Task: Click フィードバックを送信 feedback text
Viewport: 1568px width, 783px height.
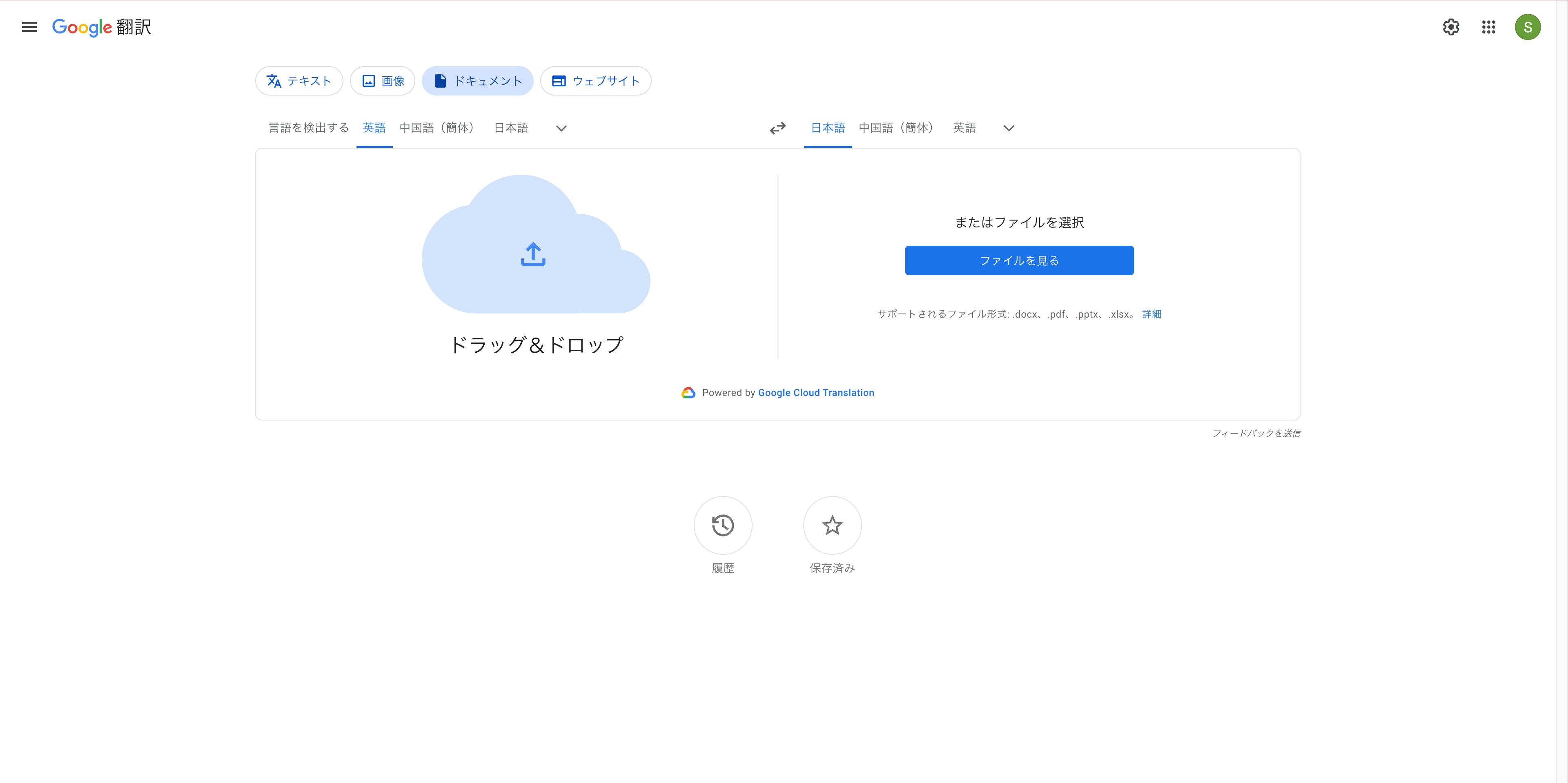Action: tap(1256, 433)
